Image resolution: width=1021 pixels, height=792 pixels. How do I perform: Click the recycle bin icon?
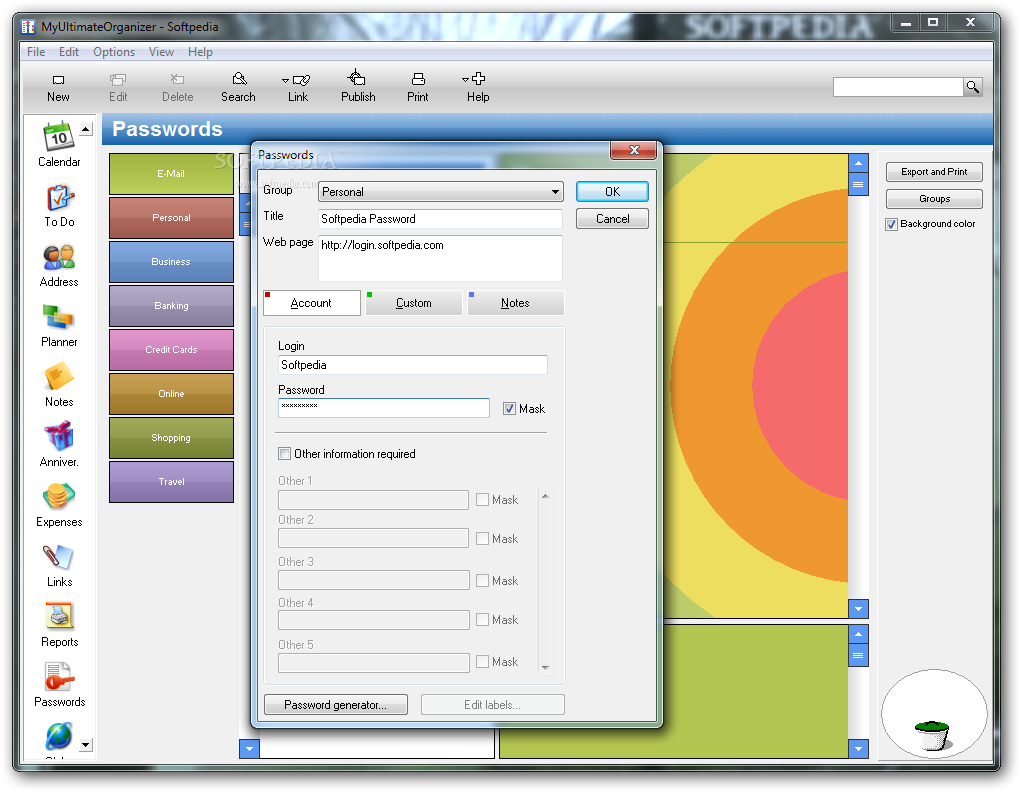pyautogui.click(x=932, y=735)
